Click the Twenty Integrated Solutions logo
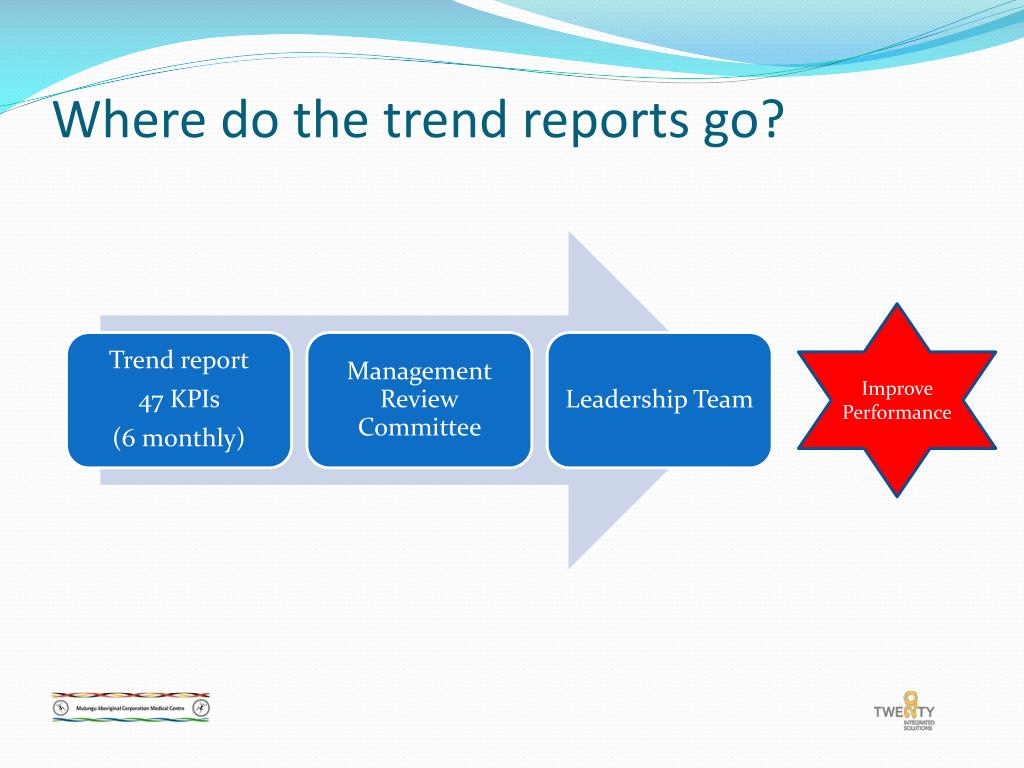The width and height of the screenshot is (1024, 768). (905, 711)
